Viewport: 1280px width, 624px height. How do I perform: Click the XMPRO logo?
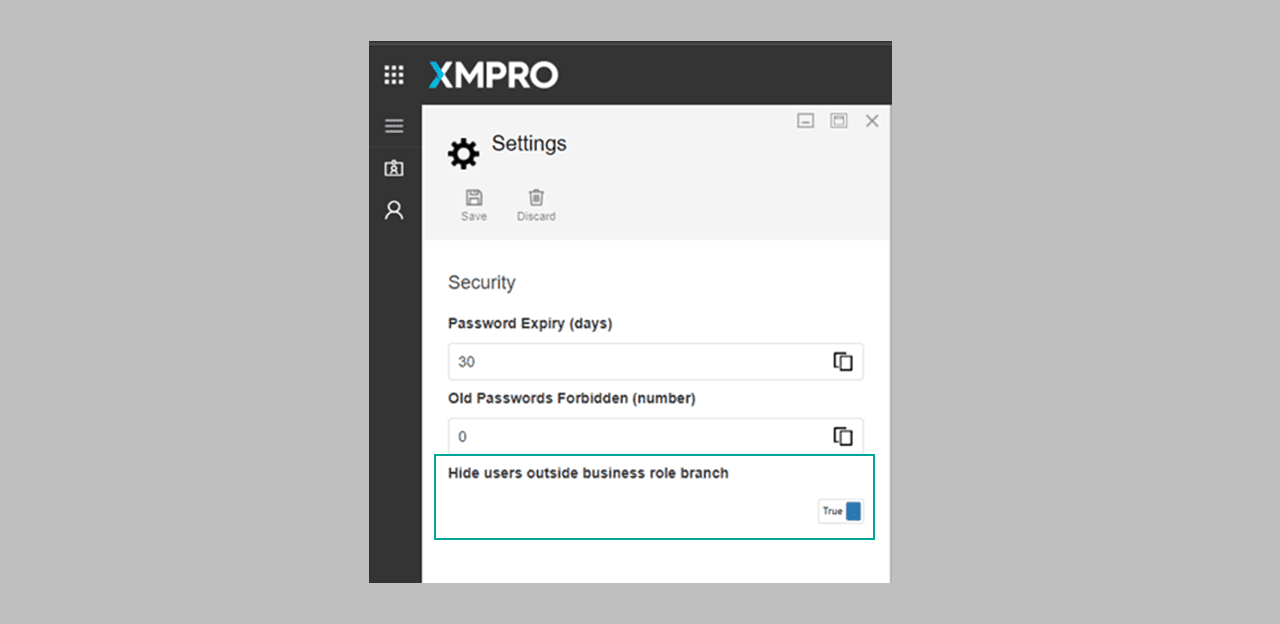coord(492,74)
